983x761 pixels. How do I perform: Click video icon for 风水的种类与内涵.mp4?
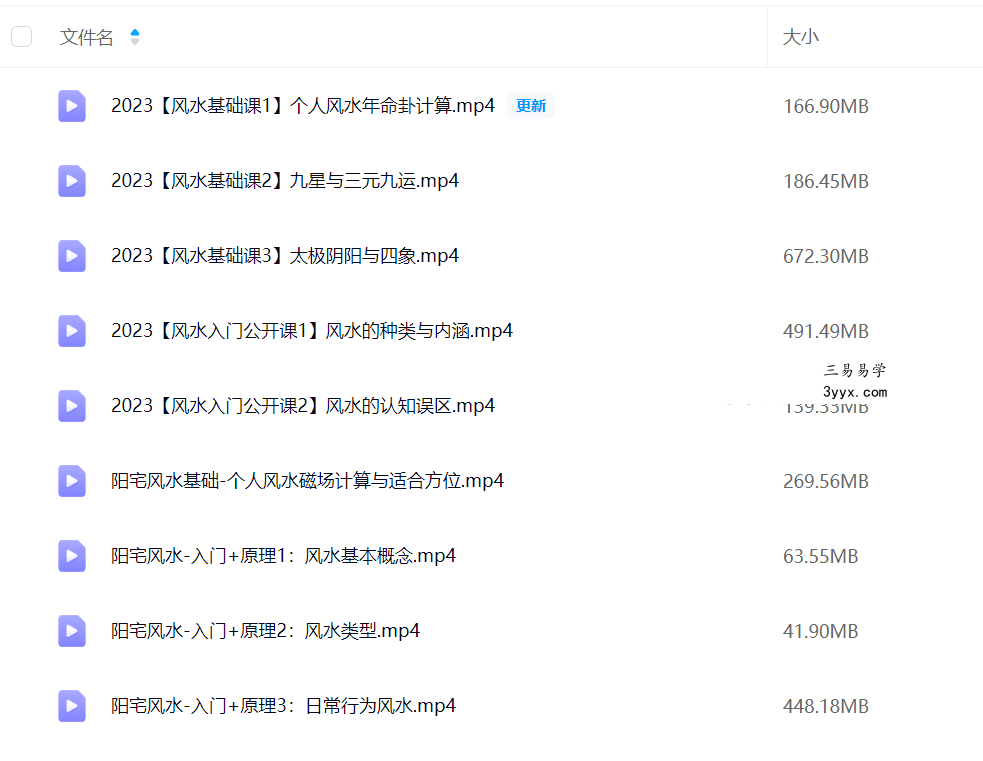[72, 331]
